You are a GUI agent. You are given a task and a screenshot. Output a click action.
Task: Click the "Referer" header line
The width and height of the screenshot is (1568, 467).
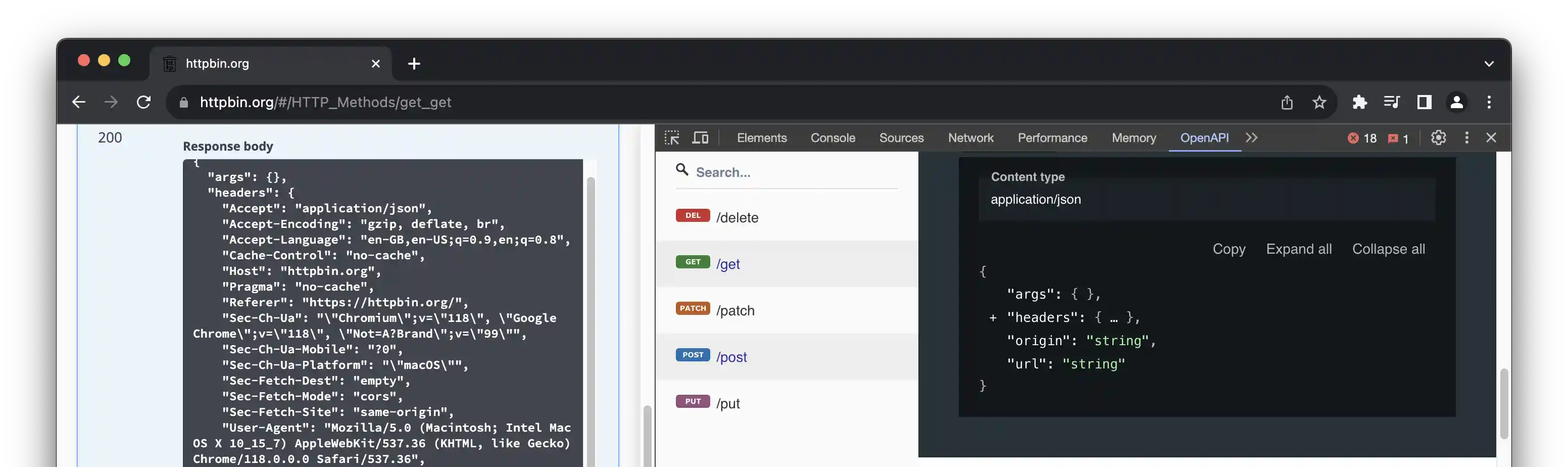(345, 302)
